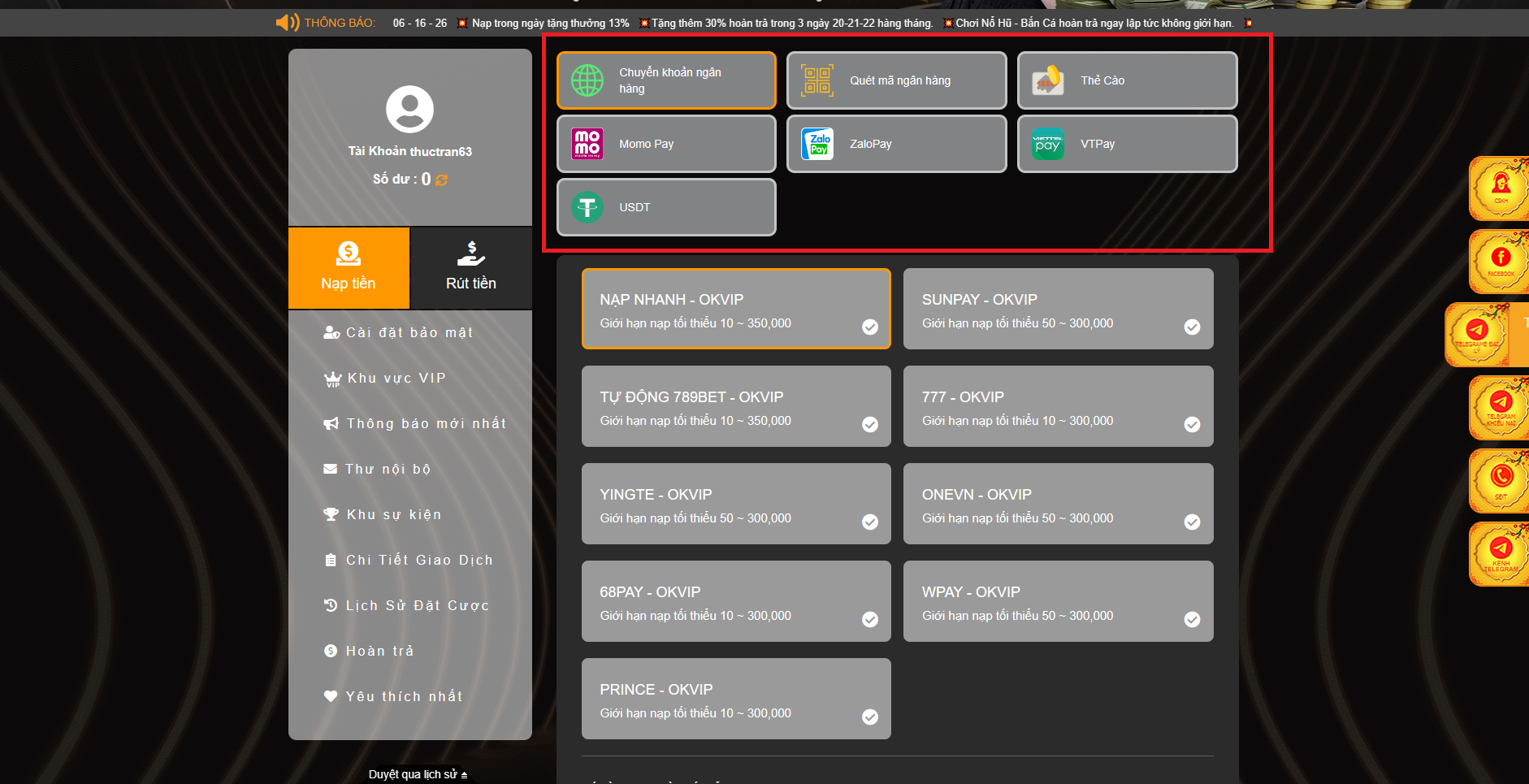Select the PRINCE - OKVIP channel
Screen dimensions: 1529x784
[x=736, y=700]
